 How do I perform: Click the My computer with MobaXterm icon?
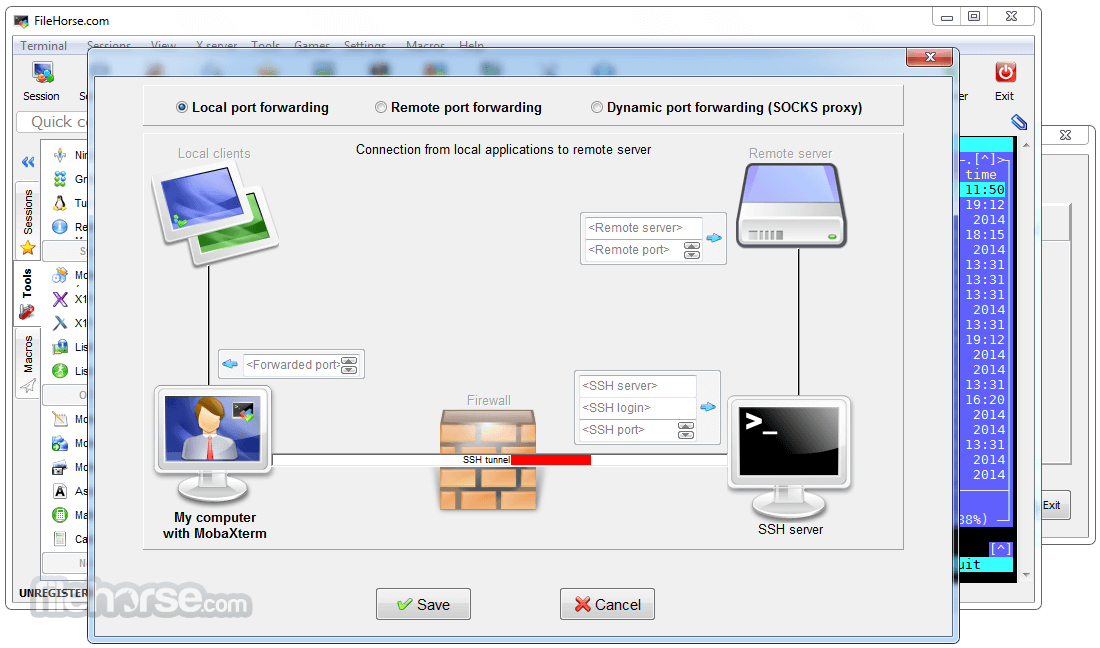pyautogui.click(x=213, y=443)
